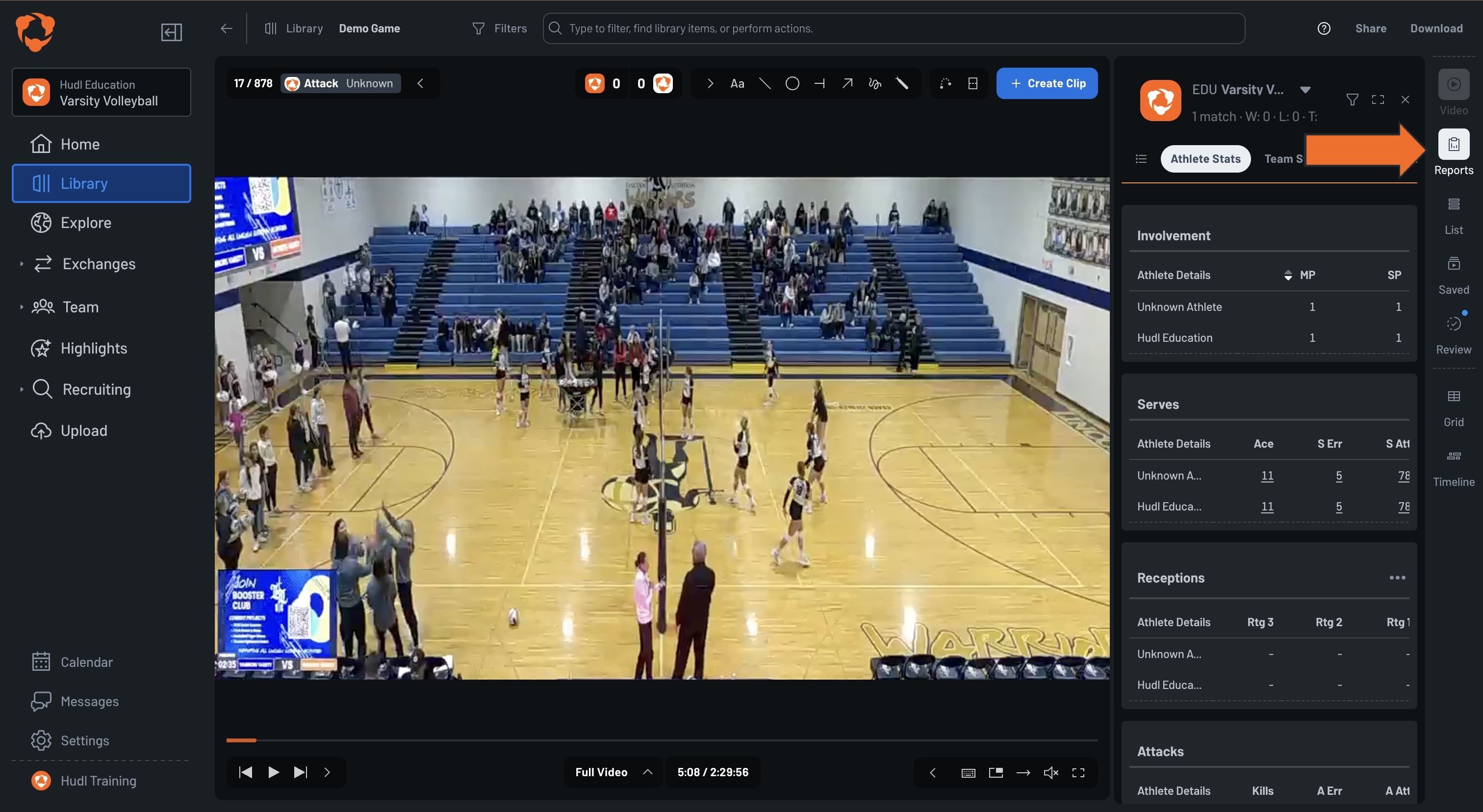Image resolution: width=1483 pixels, height=812 pixels.
Task: Toggle the stats list menu icon
Action: [1141, 159]
